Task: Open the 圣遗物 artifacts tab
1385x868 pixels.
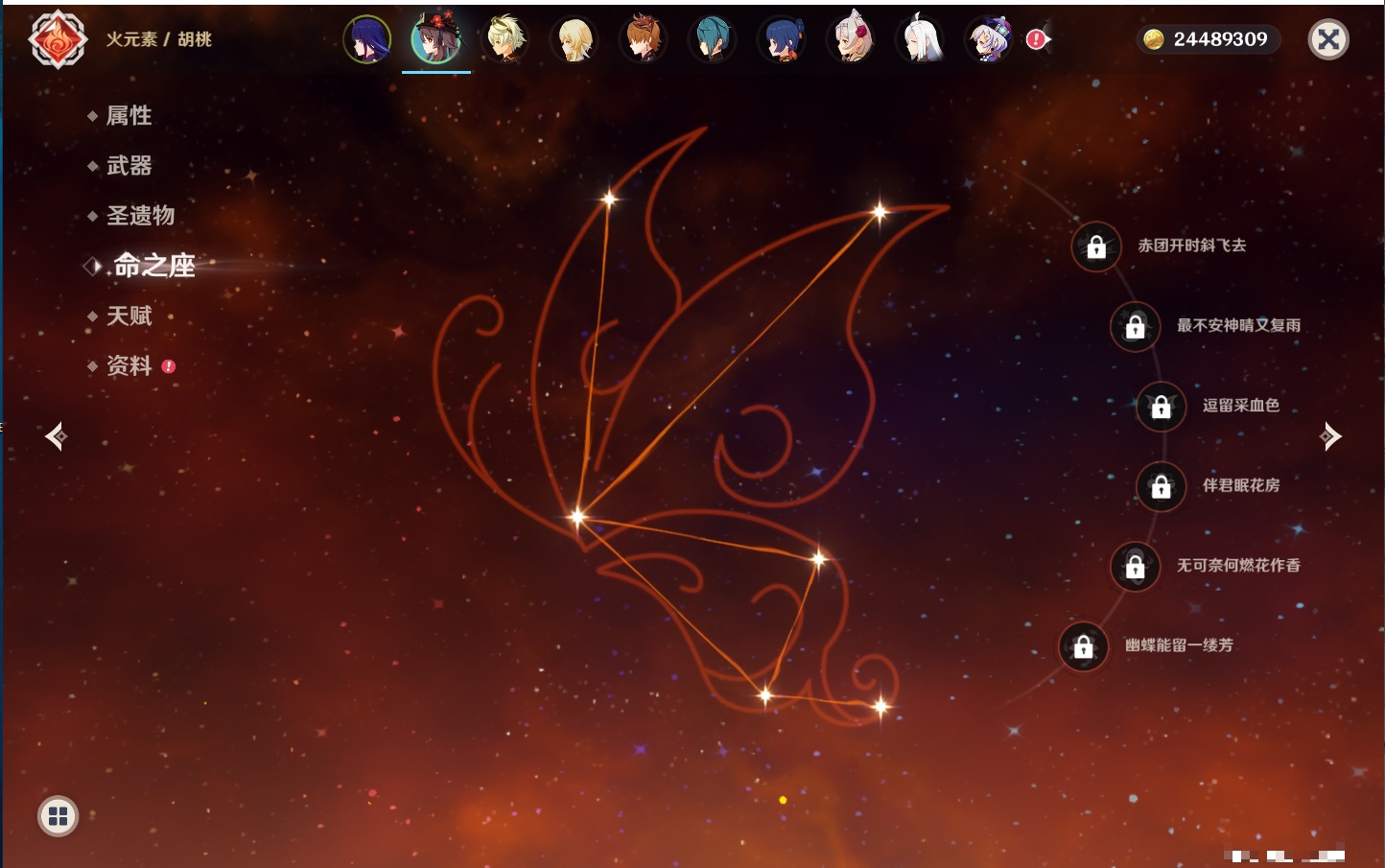Action: point(140,216)
